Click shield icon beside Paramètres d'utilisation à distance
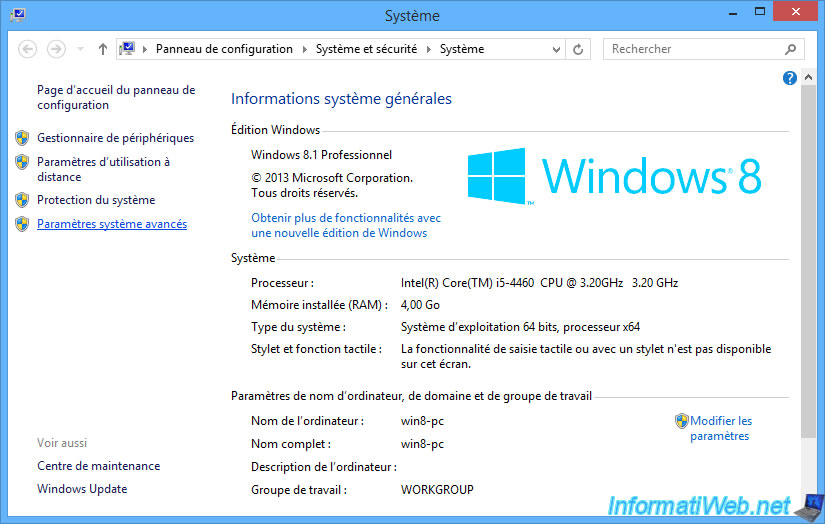 point(22,162)
